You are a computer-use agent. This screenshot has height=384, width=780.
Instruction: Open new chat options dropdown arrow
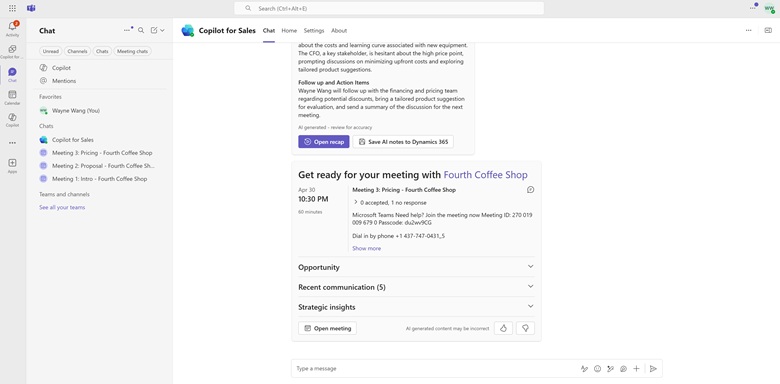[162, 30]
